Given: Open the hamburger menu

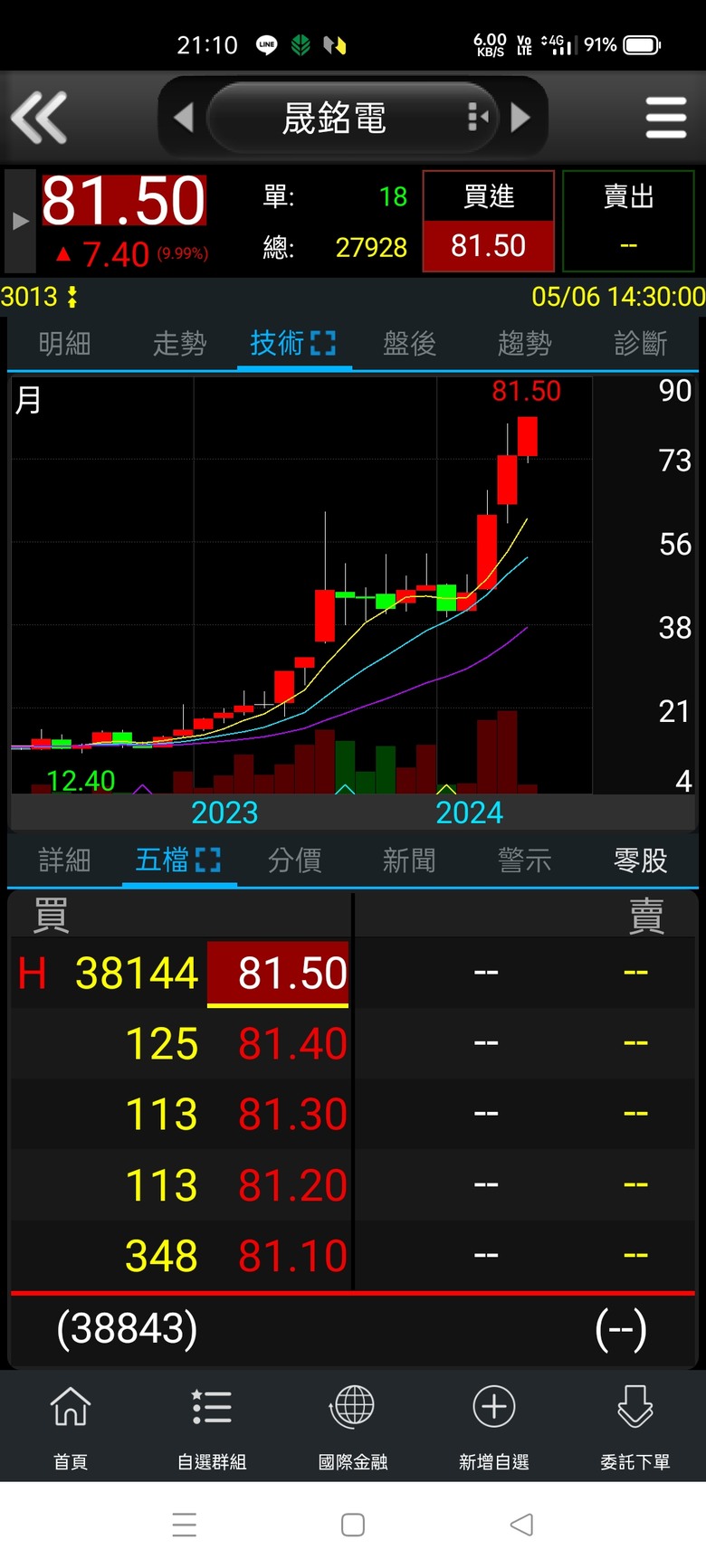Looking at the screenshot, I should 666,118.
